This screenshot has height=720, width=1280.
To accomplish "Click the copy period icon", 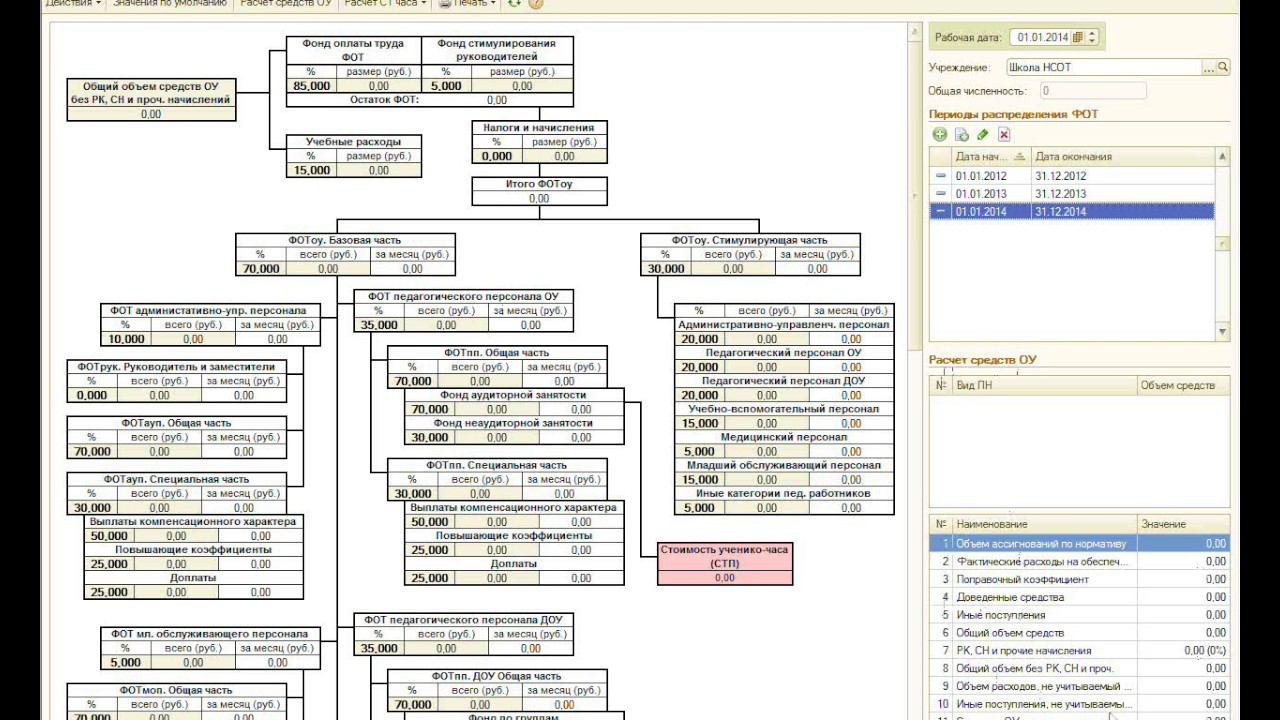I will tap(961, 135).
